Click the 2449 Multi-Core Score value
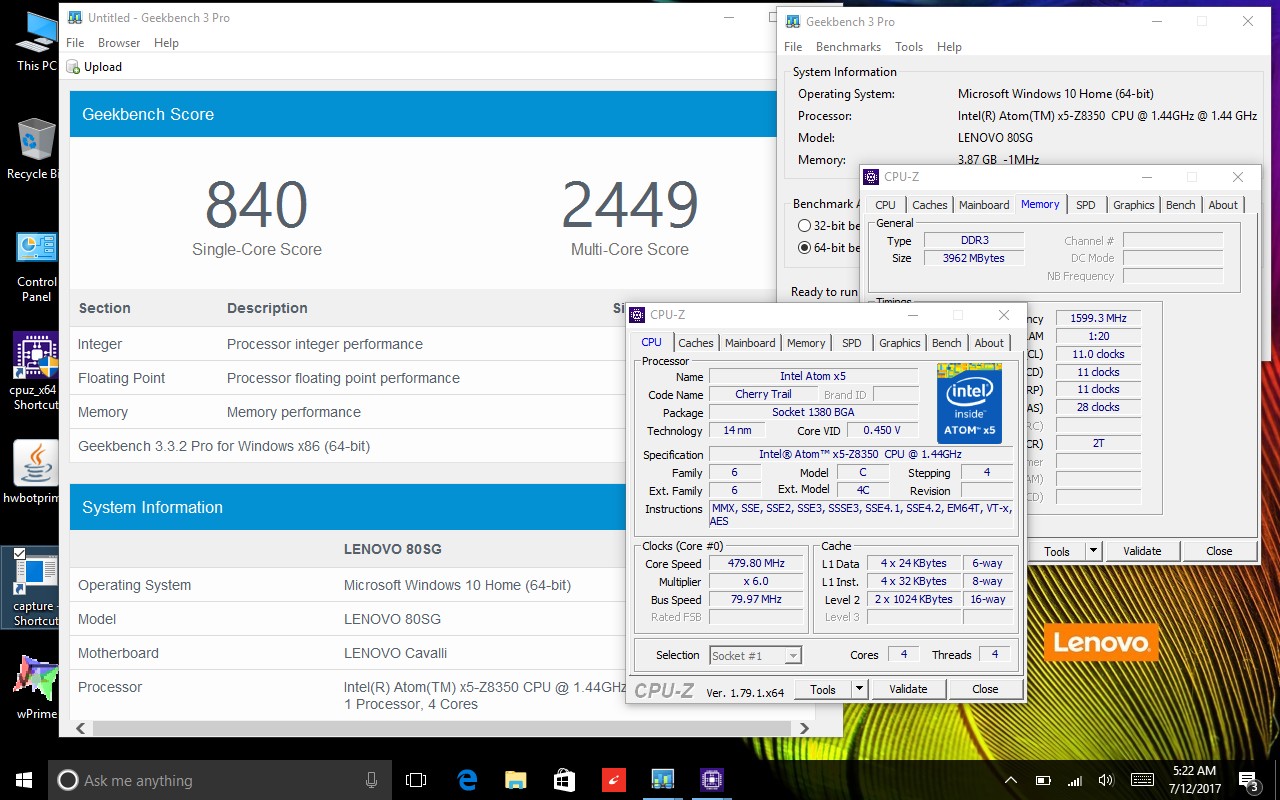1280x800 pixels. 630,205
